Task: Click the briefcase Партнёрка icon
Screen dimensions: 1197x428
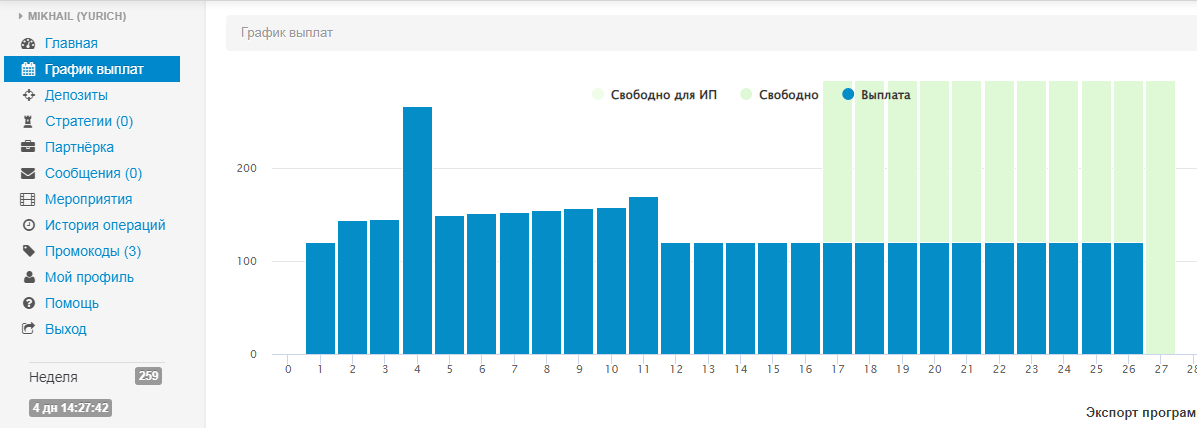Action: pyautogui.click(x=28, y=148)
